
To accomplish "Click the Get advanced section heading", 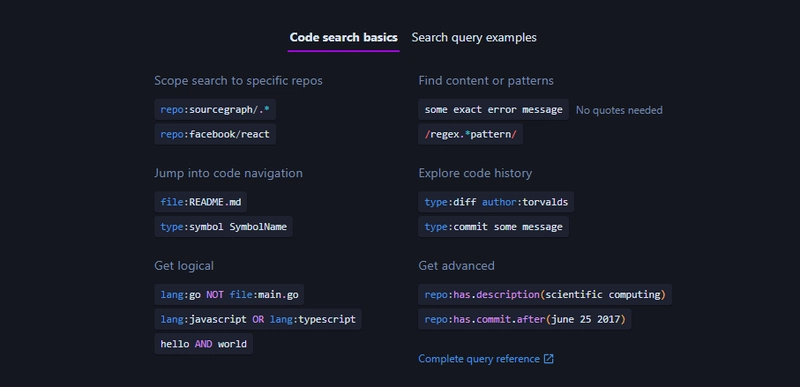I will pos(456,266).
